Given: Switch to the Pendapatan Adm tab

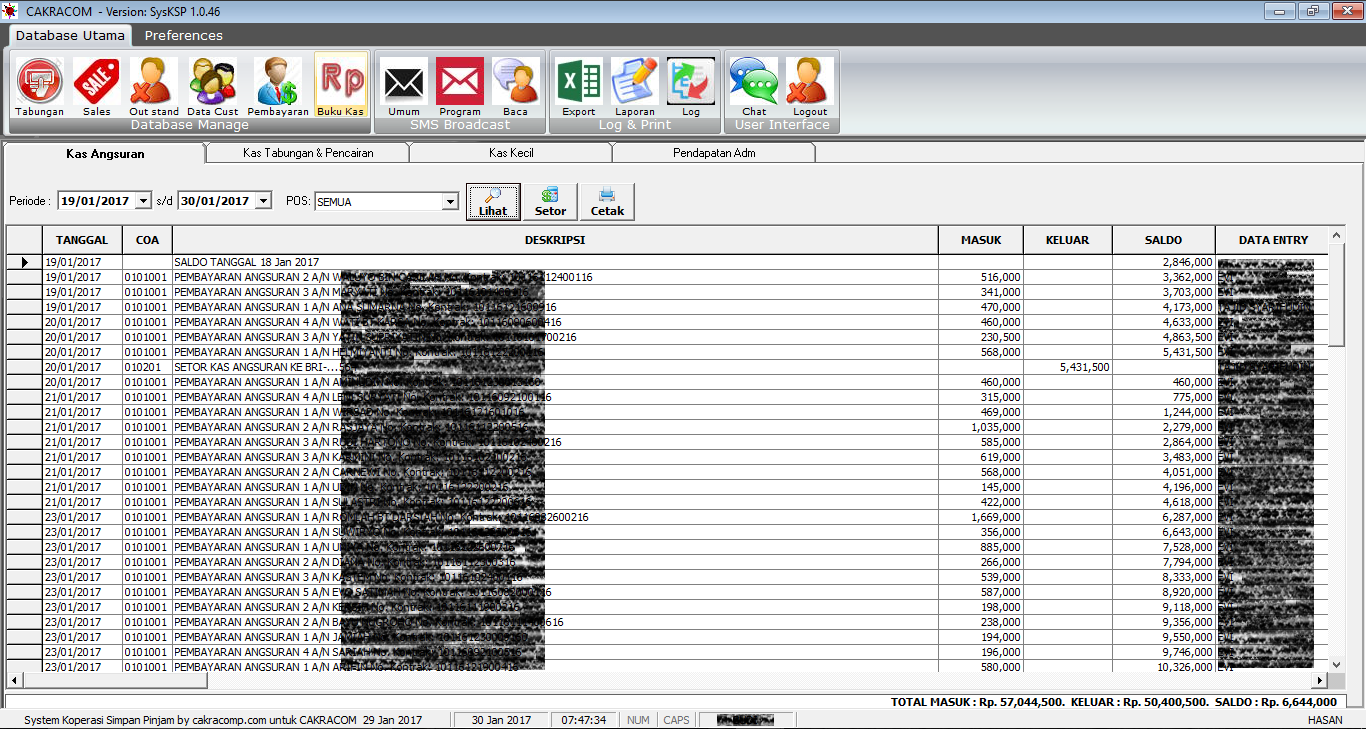Looking at the screenshot, I should [x=714, y=153].
